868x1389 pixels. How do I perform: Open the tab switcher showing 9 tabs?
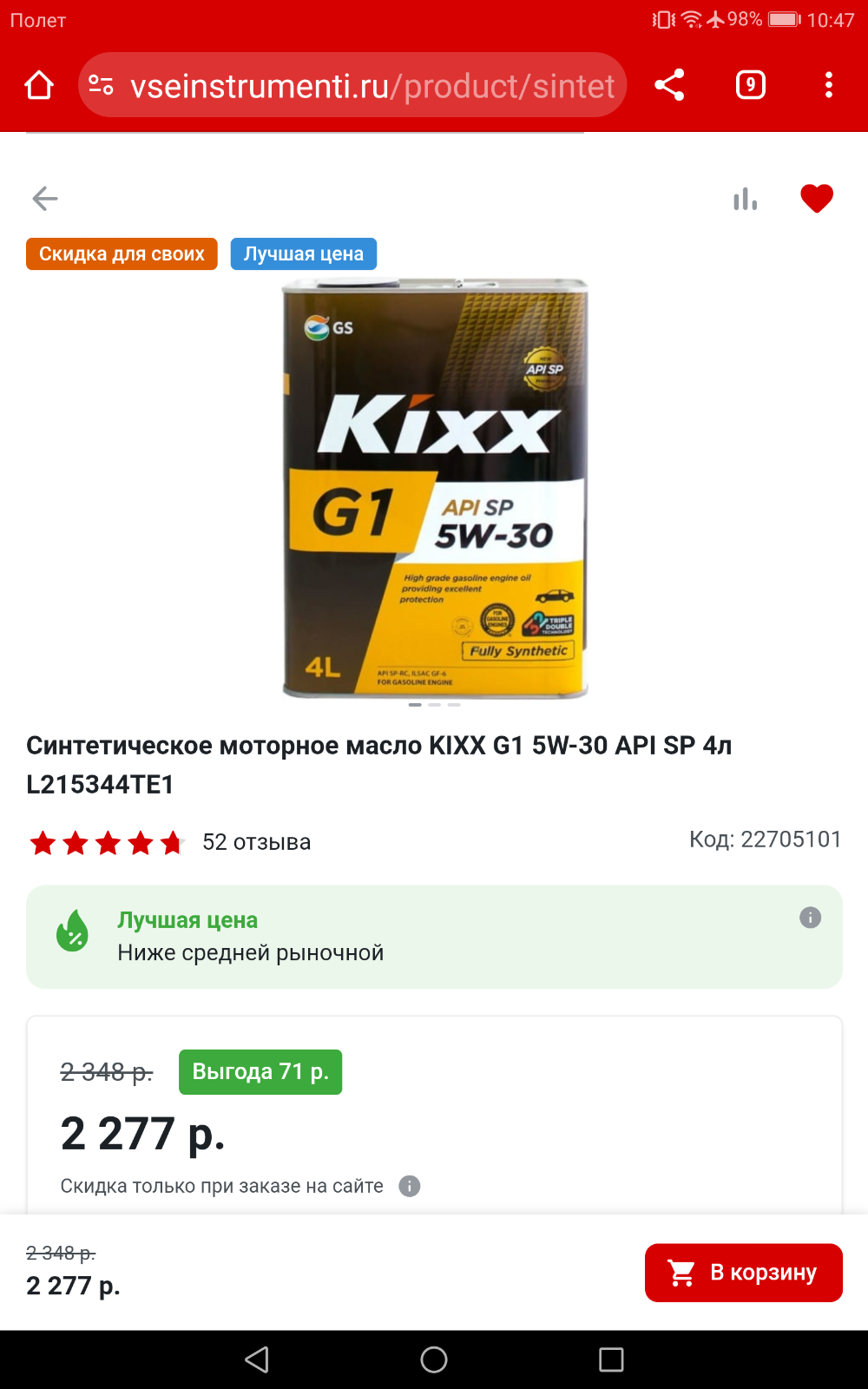point(751,85)
